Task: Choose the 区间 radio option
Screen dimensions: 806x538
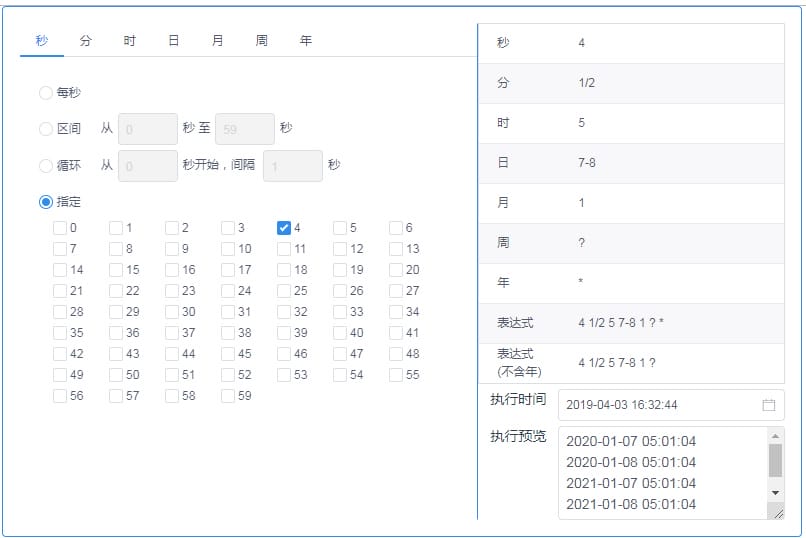Action: pyautogui.click(x=46, y=129)
